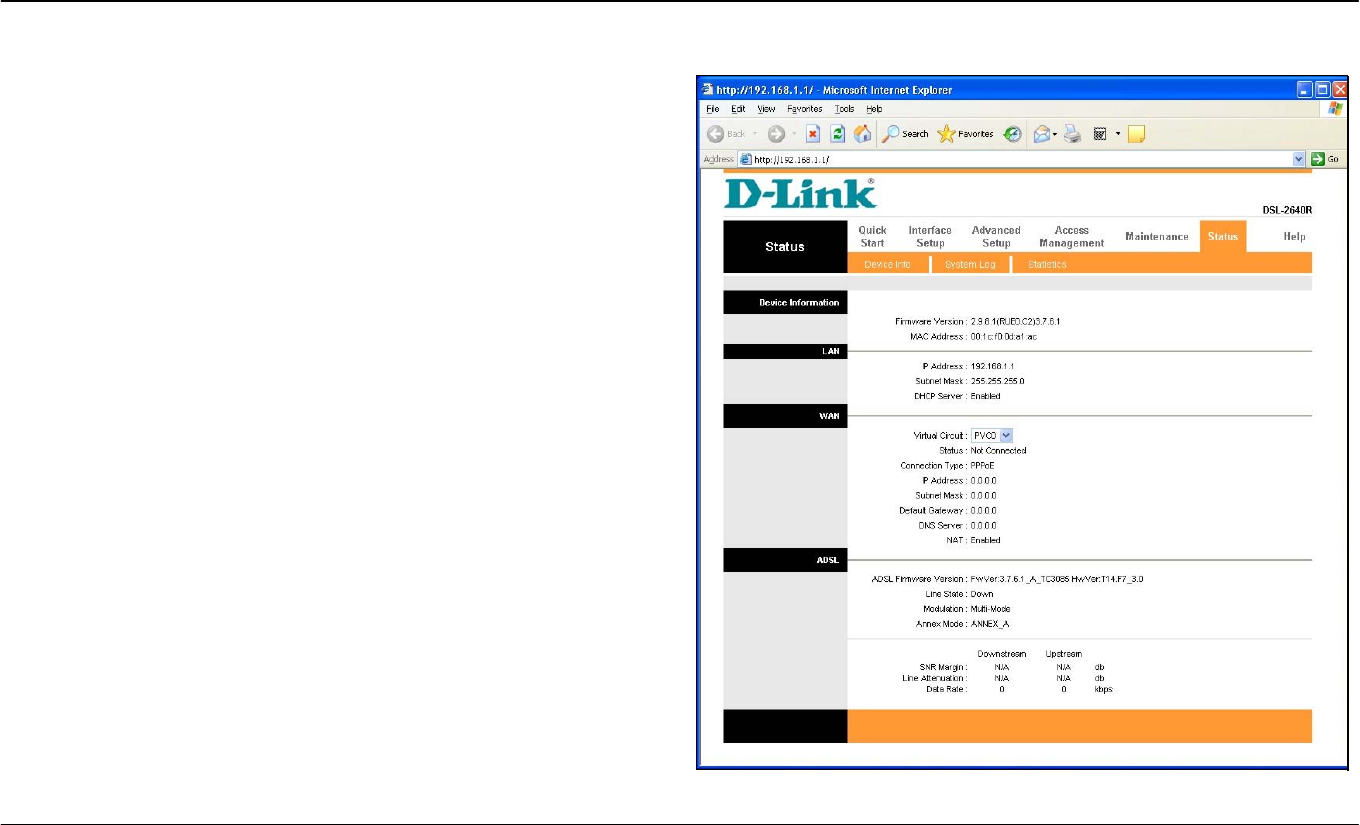The image size is (1360, 825).
Task: Open the Search pane
Action: point(905,134)
